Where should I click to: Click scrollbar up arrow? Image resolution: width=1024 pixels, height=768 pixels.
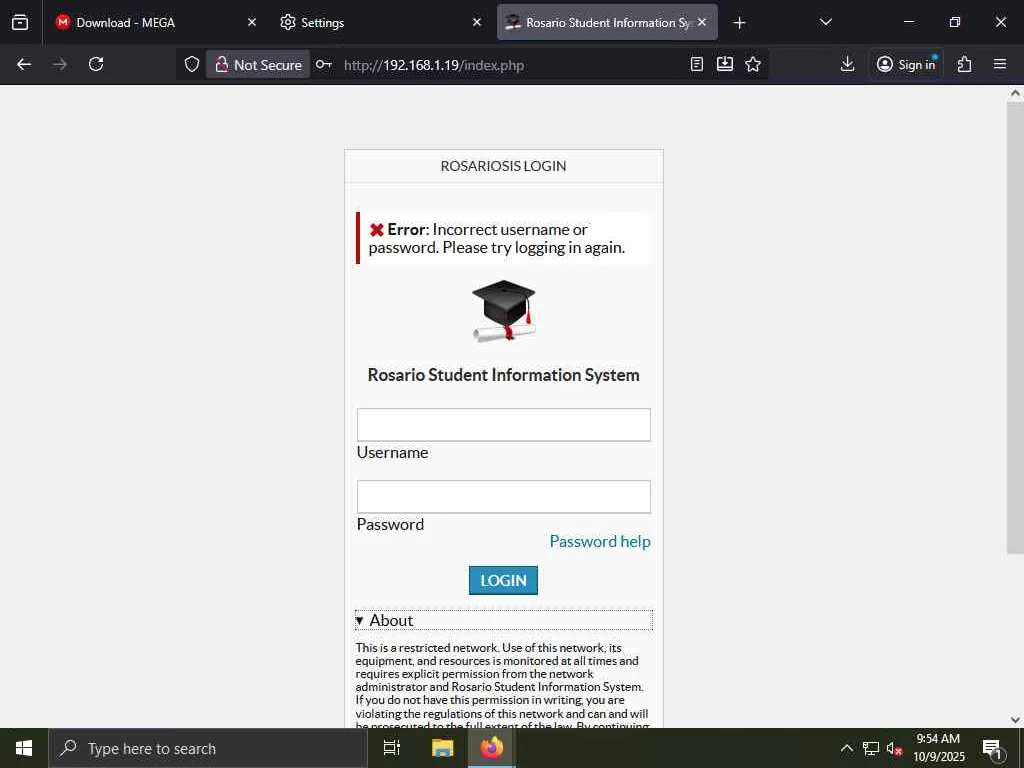pyautogui.click(x=1015, y=93)
